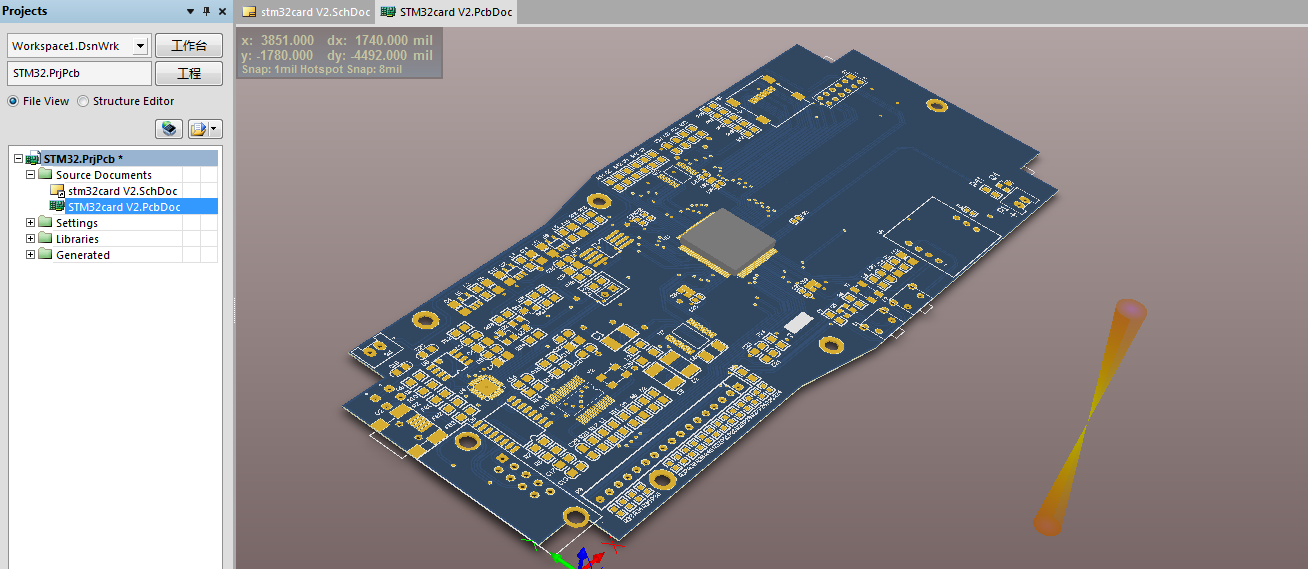
Task: Expand the Generated folder
Action: (x=31, y=255)
